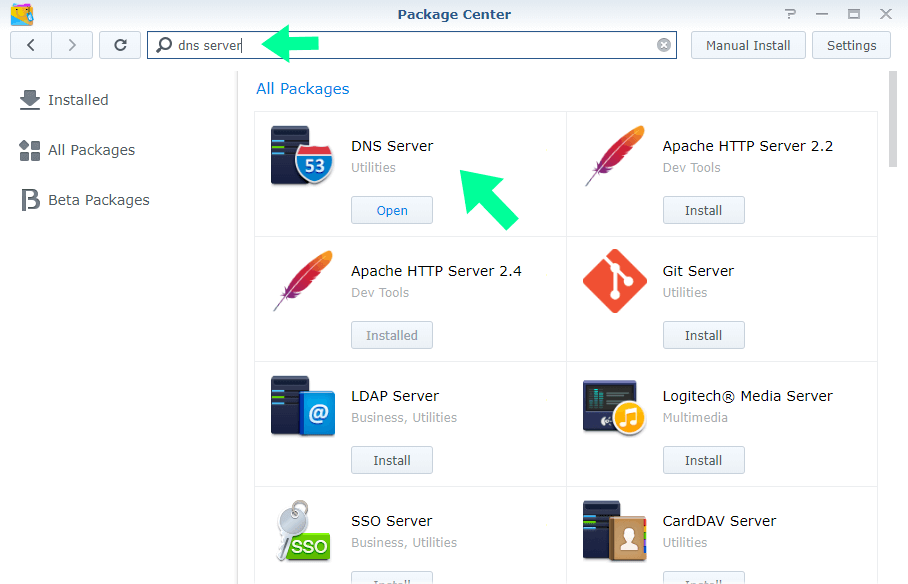
Task: Open Manual Install dialog
Action: [x=748, y=45]
